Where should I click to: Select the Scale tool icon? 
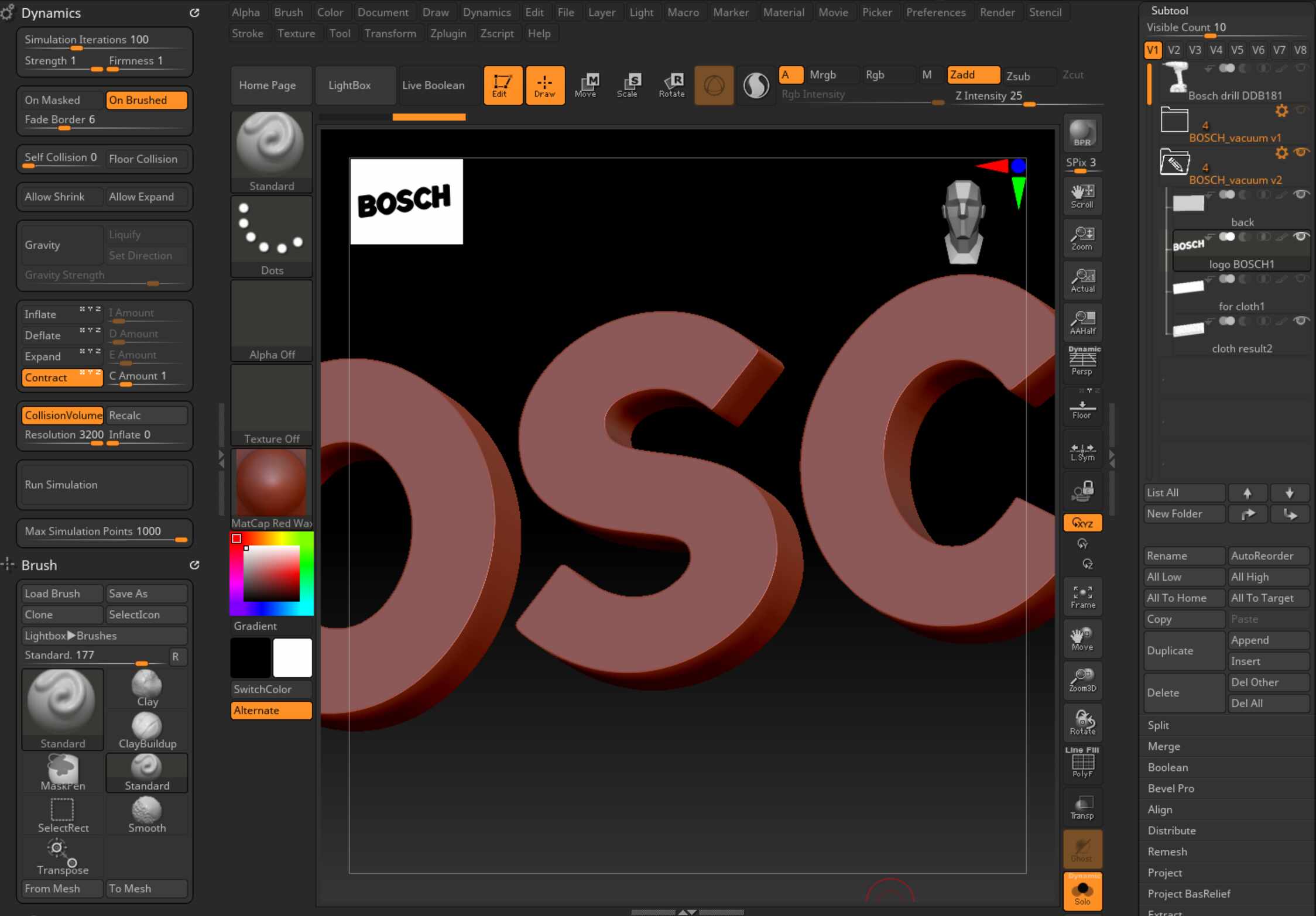tap(628, 85)
